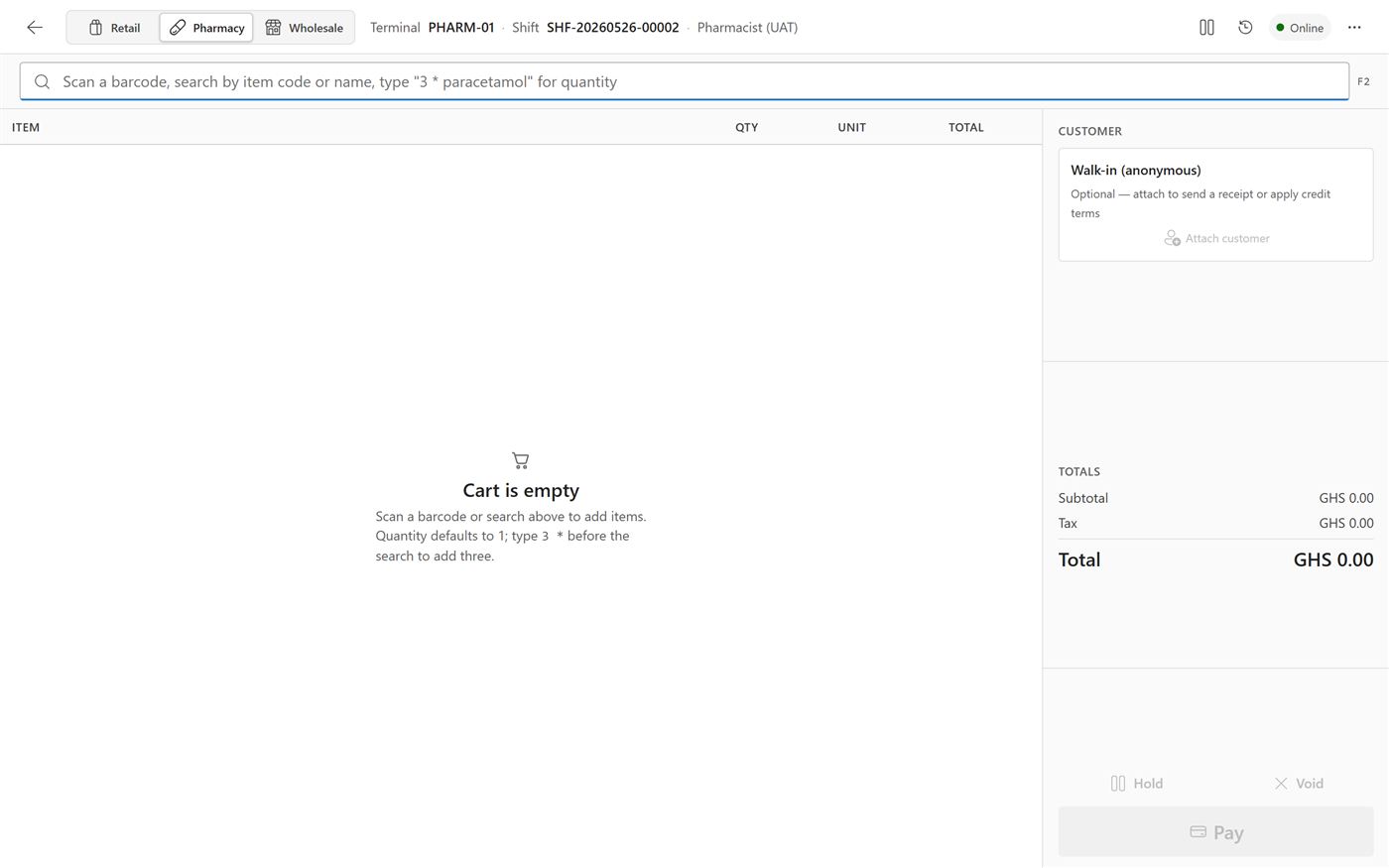Click the Total GHS 0.00 amount
The image size is (1389, 868).
pos(1333,559)
